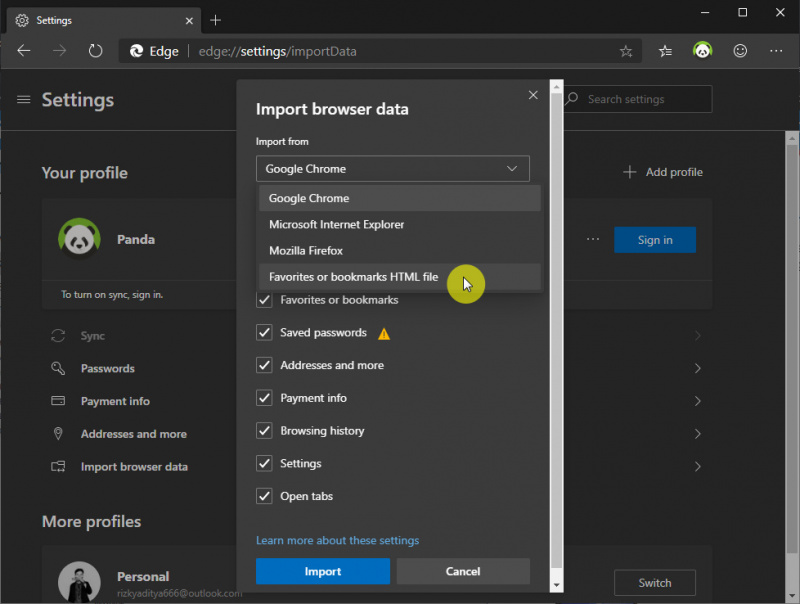This screenshot has width=800, height=604.
Task: Click the Personal profile photo
Action: click(79, 582)
